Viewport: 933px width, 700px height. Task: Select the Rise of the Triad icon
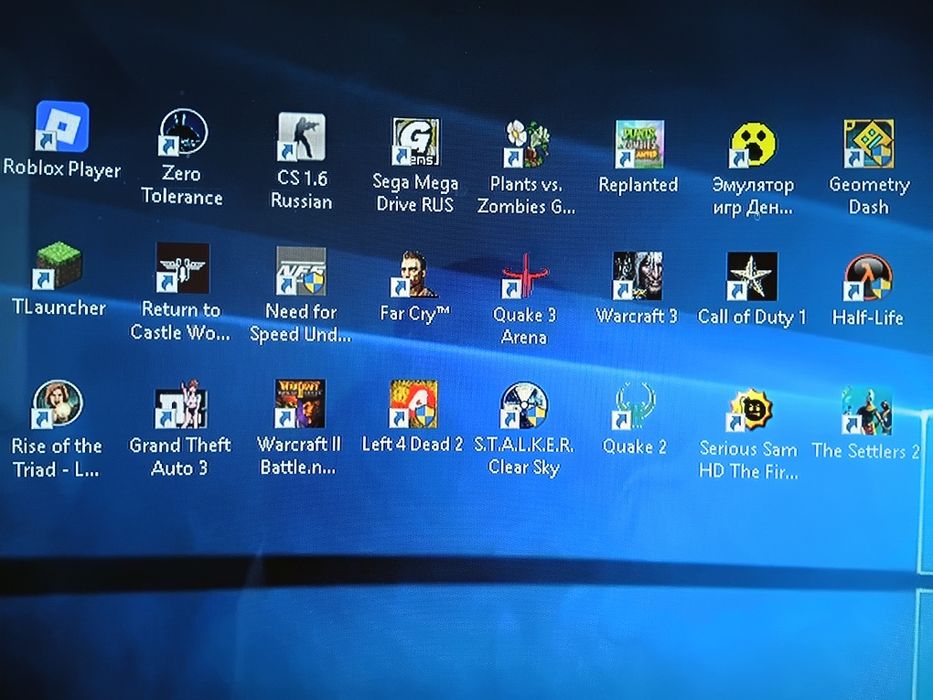click(57, 405)
